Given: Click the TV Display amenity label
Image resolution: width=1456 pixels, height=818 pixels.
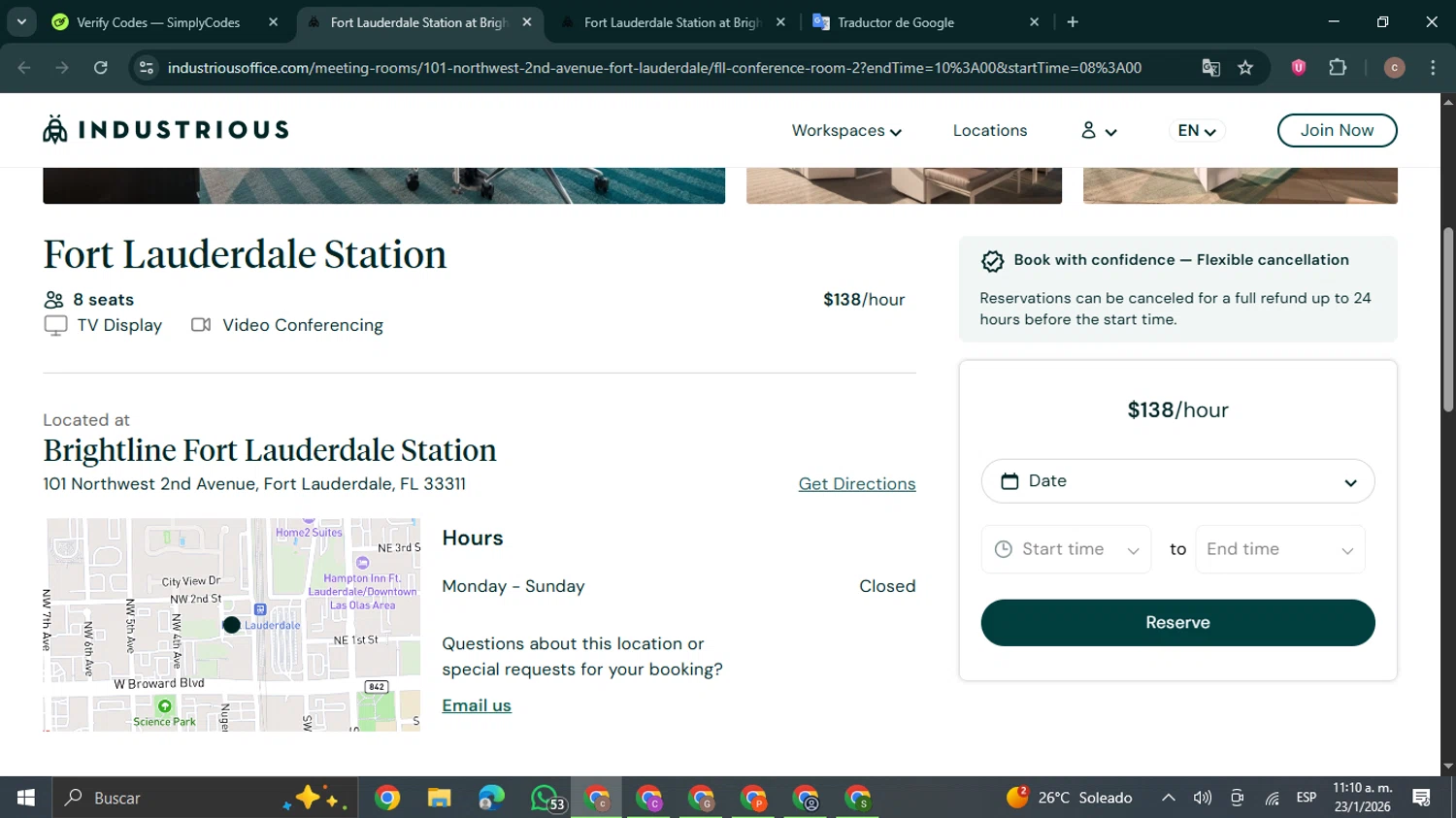Looking at the screenshot, I should 119,325.
